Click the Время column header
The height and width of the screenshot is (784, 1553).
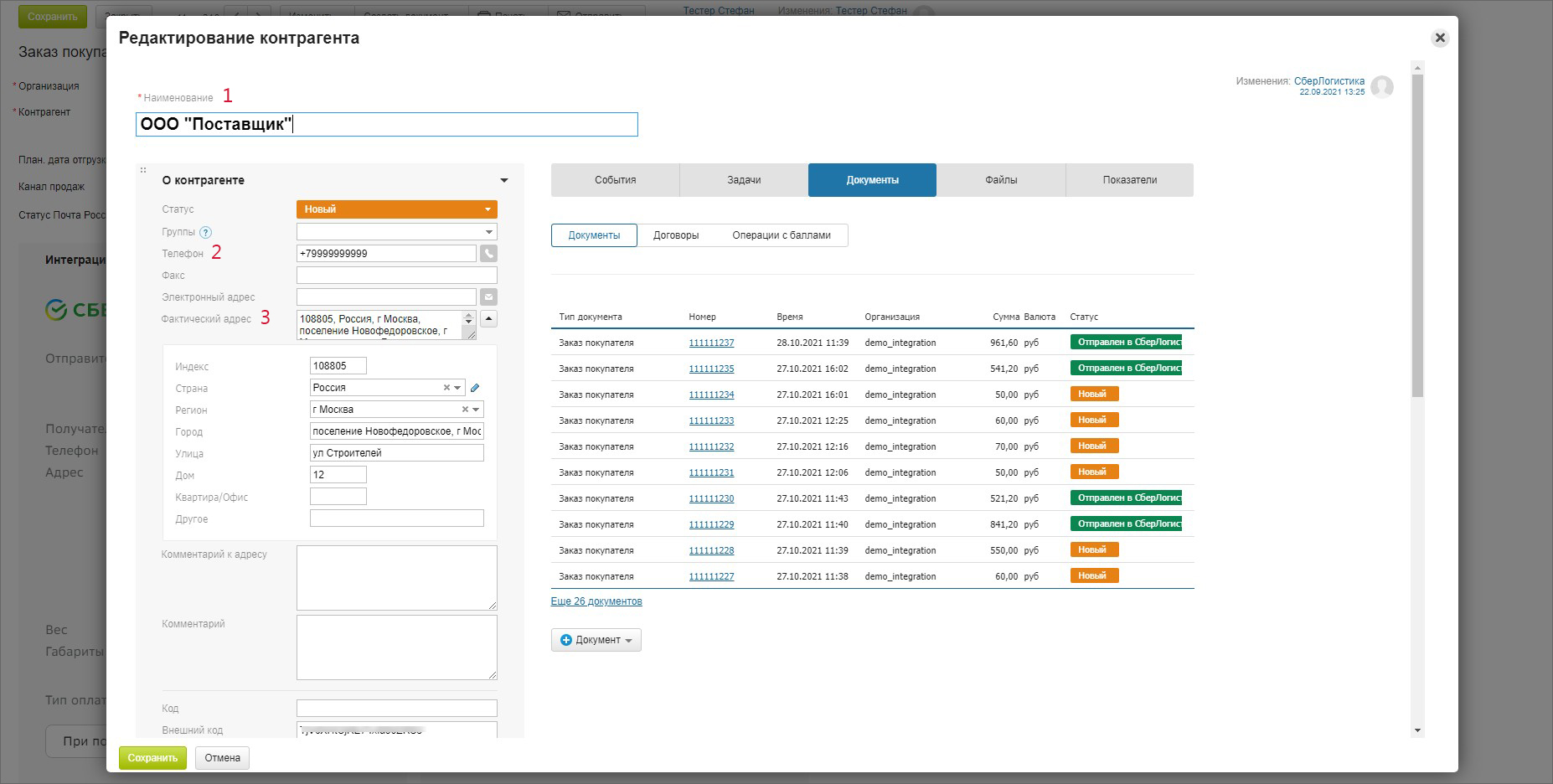(790, 317)
